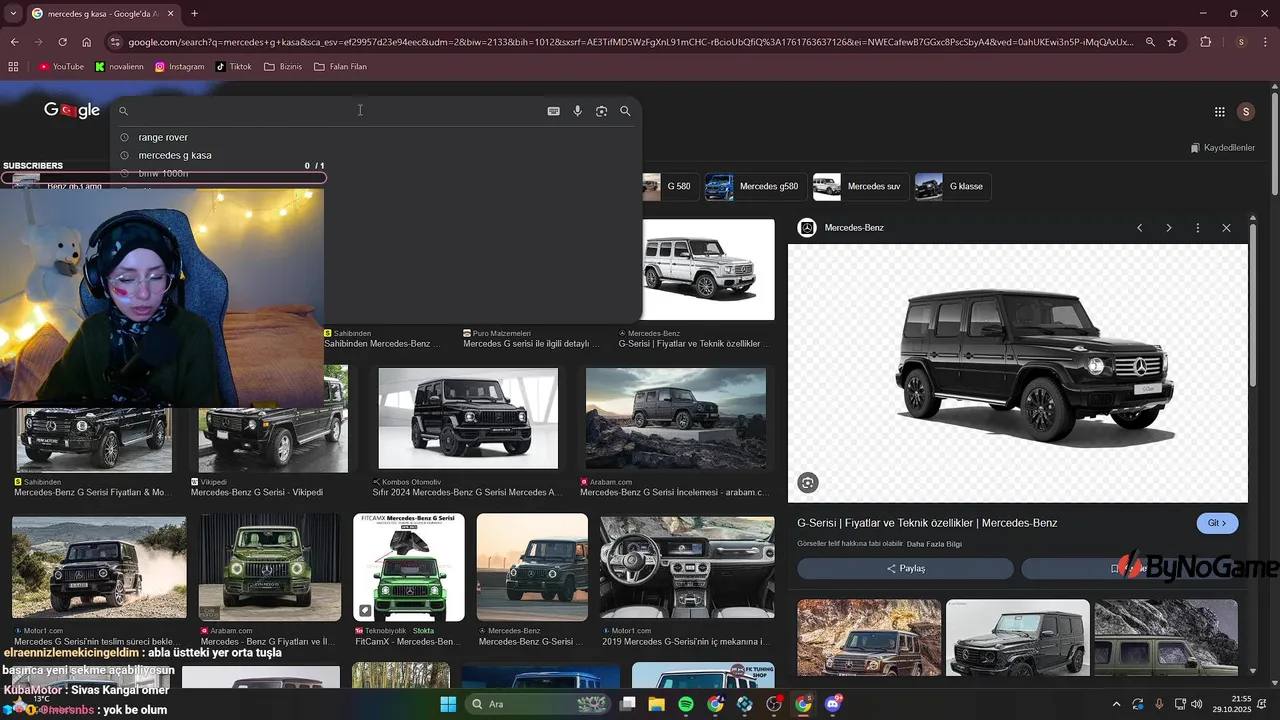This screenshot has width=1280, height=720.
Task: Open the Chrome extensions puzzle icon
Action: click(x=1205, y=42)
